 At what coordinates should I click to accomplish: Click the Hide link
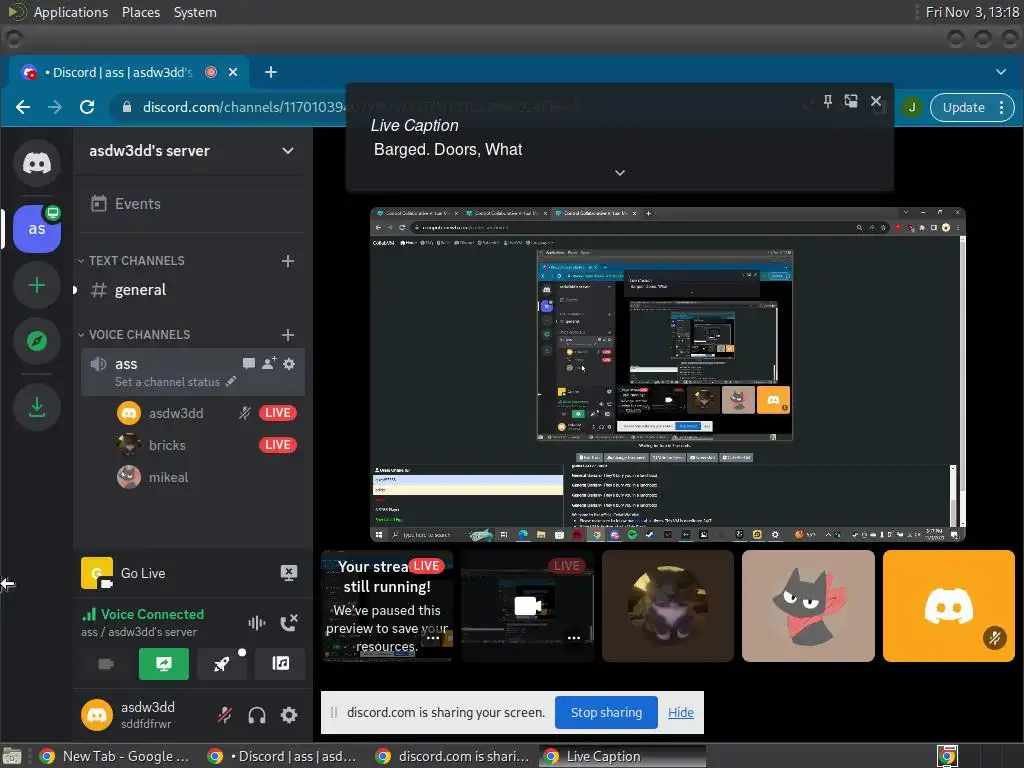(680, 712)
